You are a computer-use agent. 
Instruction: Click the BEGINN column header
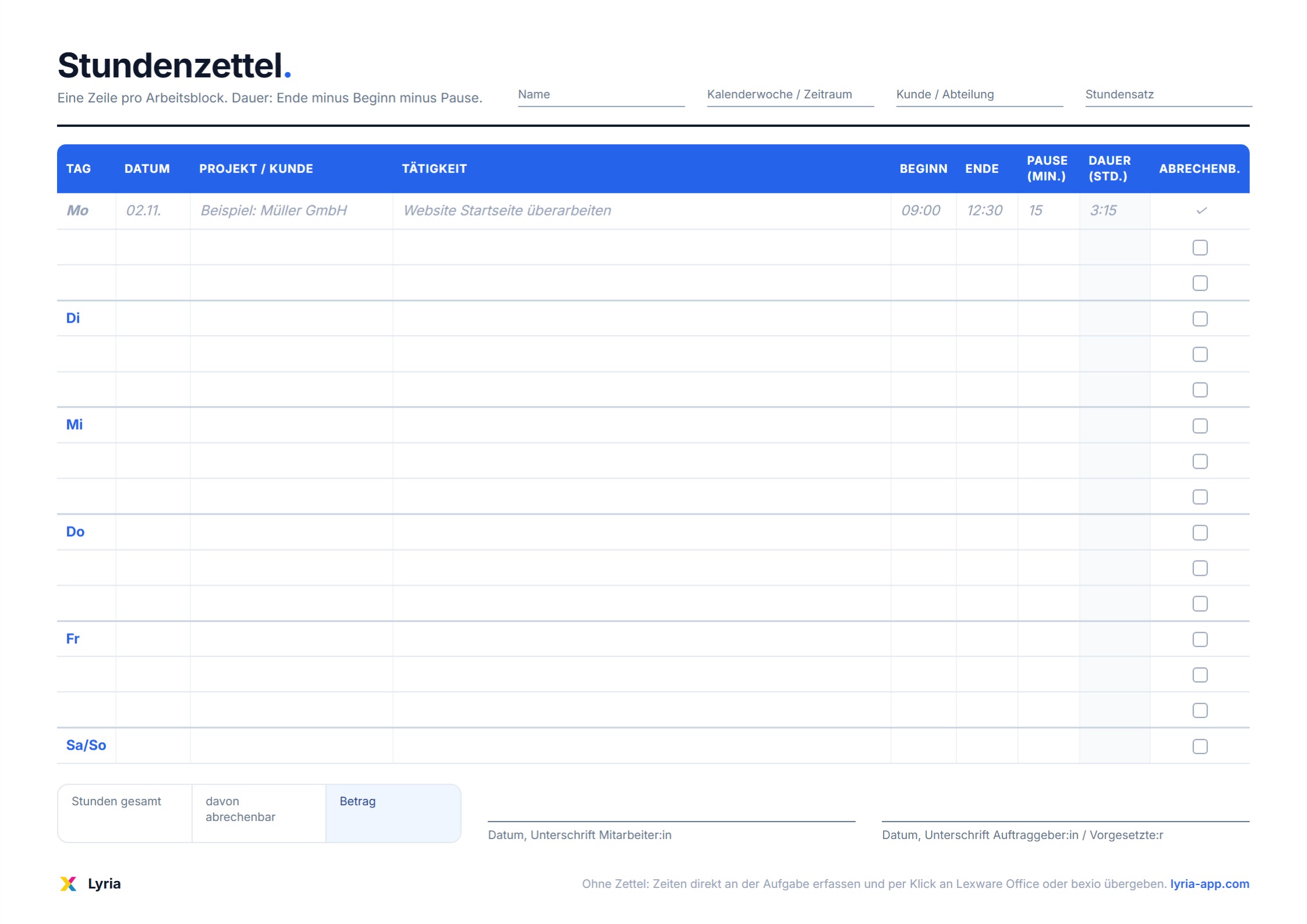923,169
